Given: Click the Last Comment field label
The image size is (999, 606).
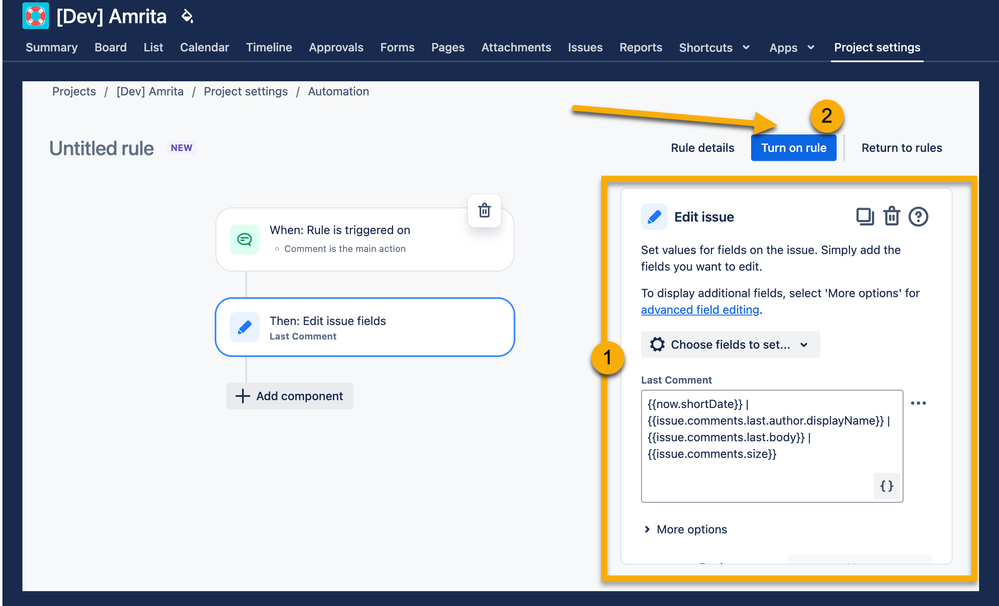Looking at the screenshot, I should click(676, 380).
